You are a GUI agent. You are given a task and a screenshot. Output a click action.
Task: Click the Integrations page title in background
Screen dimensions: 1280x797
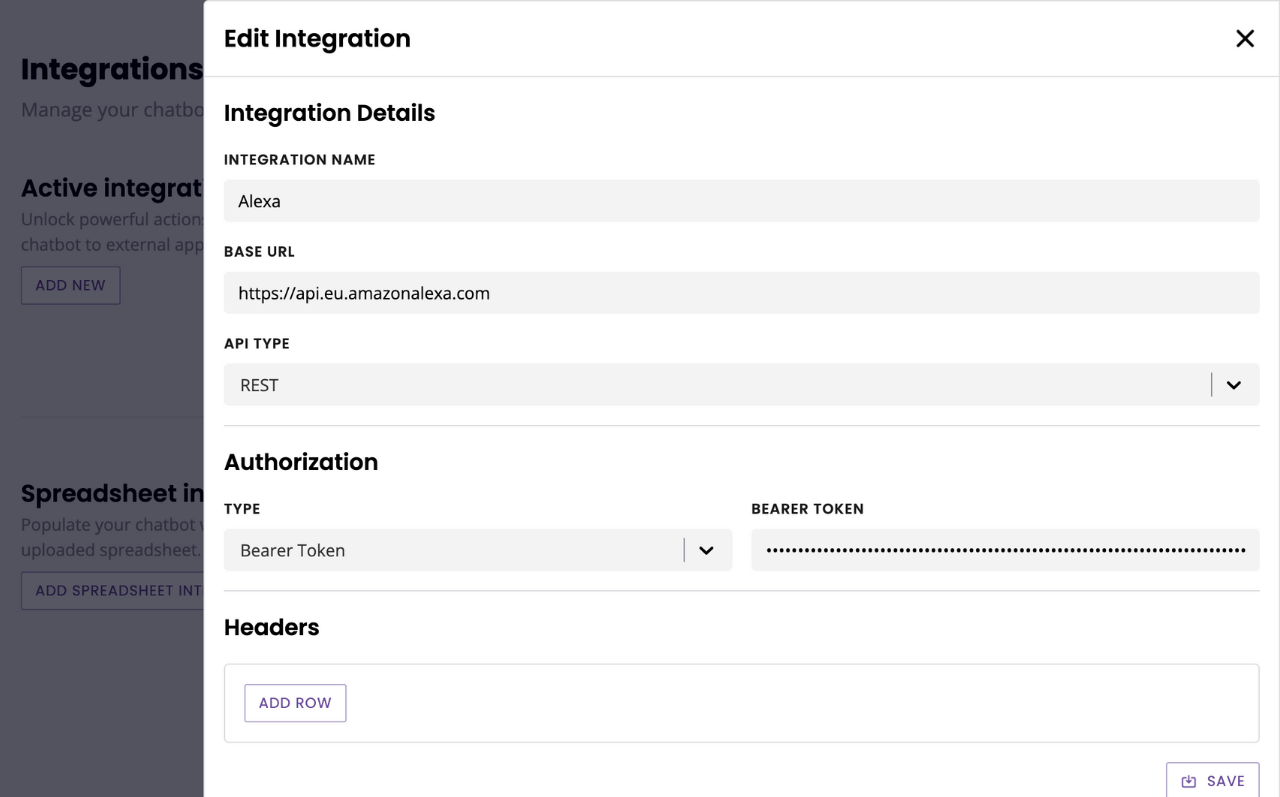(x=112, y=69)
